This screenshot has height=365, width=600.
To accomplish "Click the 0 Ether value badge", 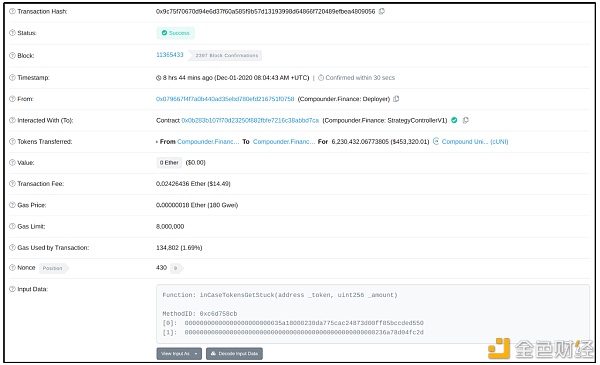I will (169, 163).
